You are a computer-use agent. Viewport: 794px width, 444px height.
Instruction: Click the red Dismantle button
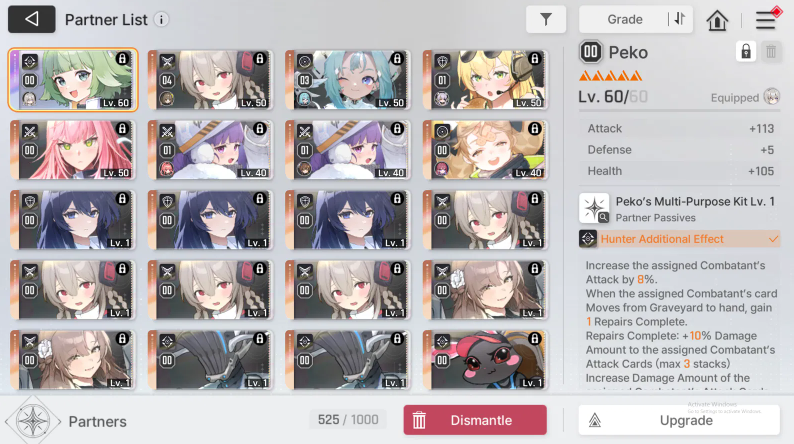475,420
